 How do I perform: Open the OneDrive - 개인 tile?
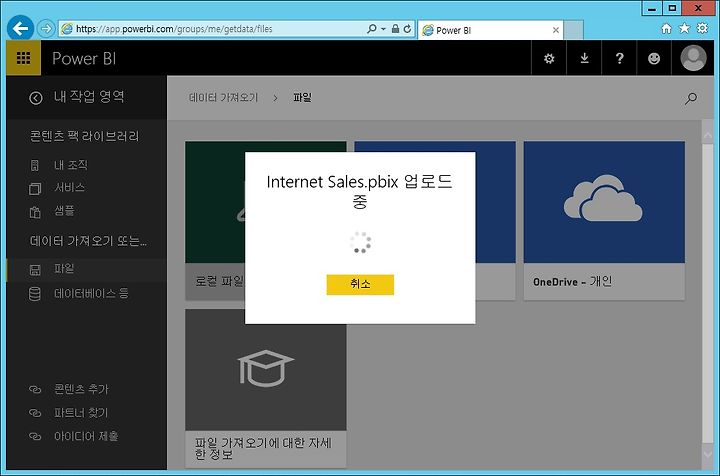click(x=604, y=221)
